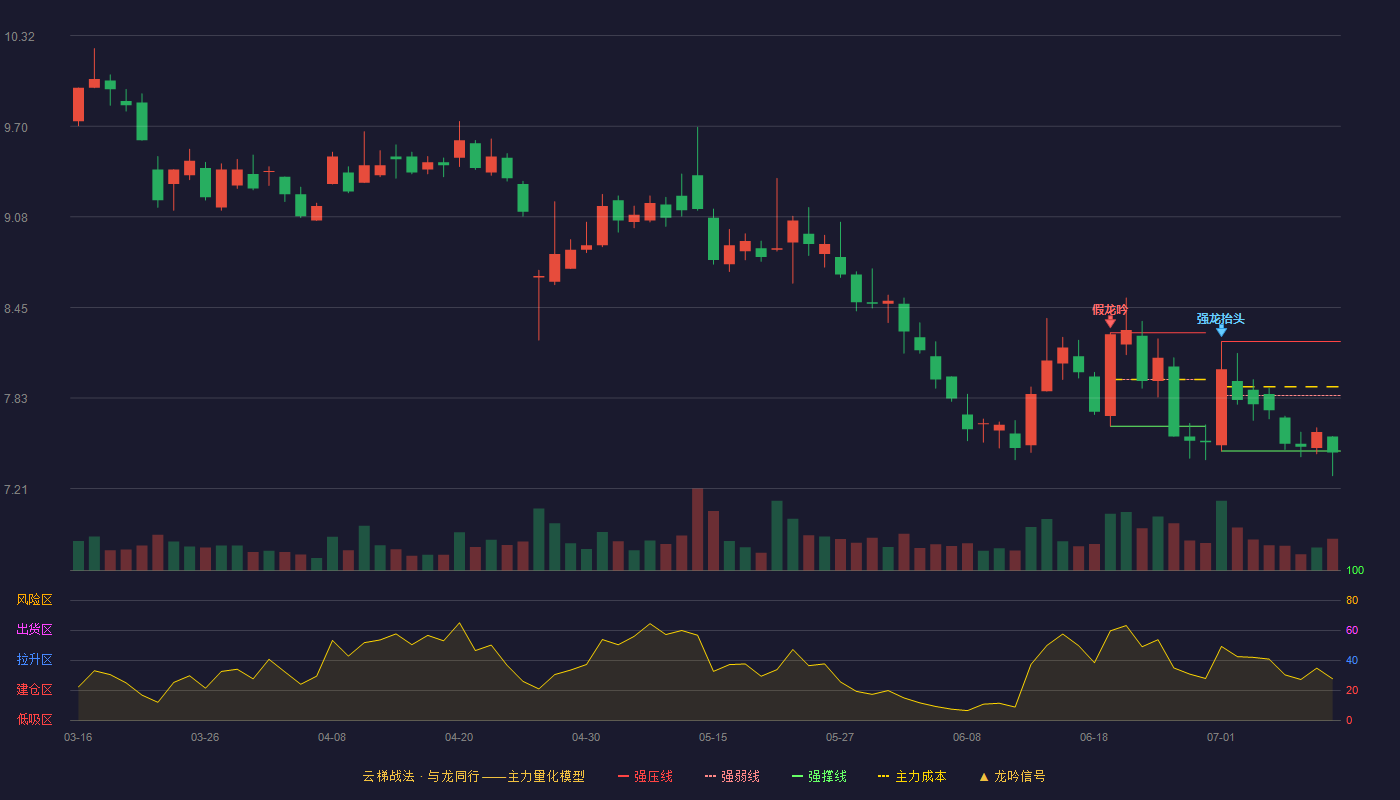Image resolution: width=1400 pixels, height=800 pixels.
Task: Toggle the 强弱线 legend entry
Action: (x=732, y=776)
